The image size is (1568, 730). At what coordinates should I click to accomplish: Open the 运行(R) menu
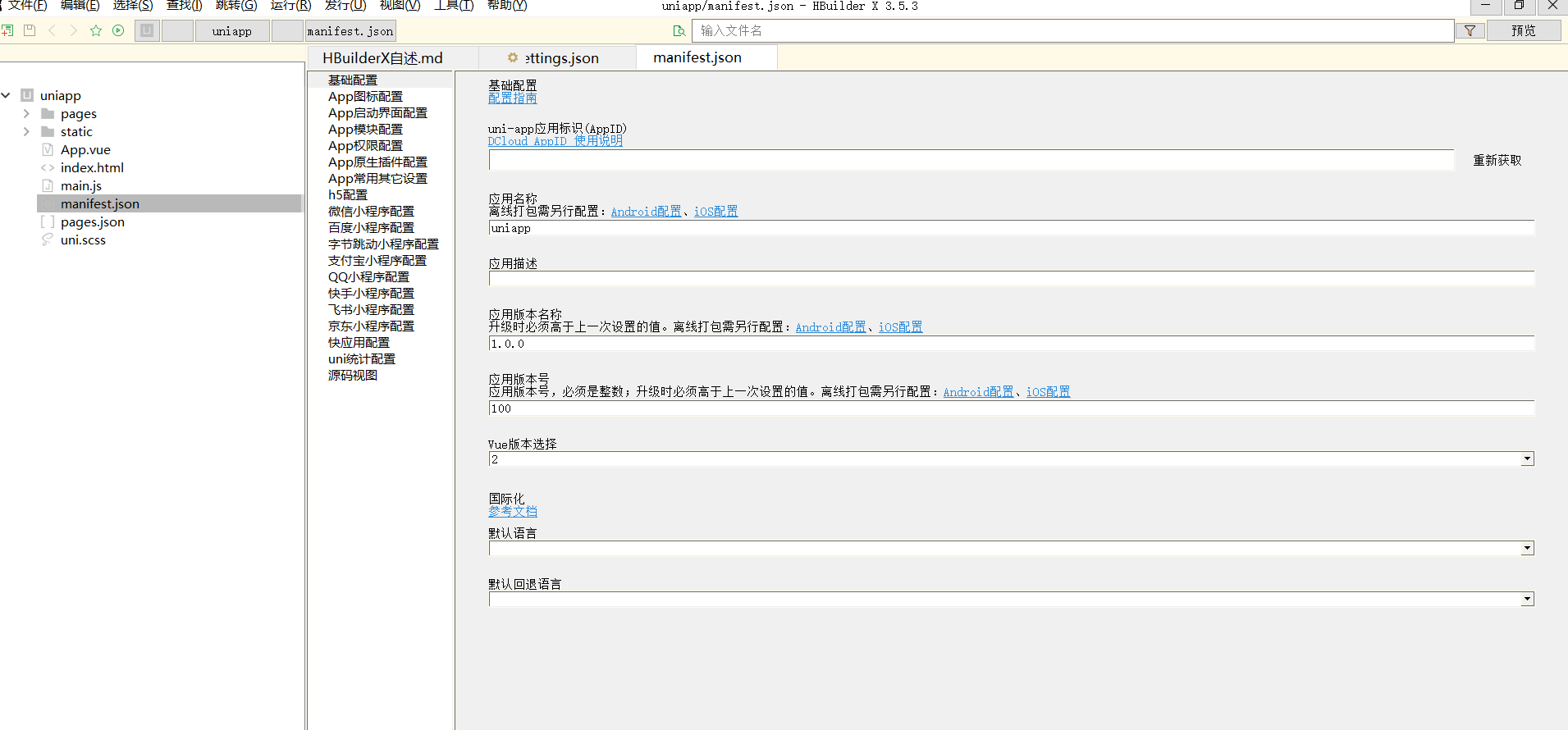point(290,6)
